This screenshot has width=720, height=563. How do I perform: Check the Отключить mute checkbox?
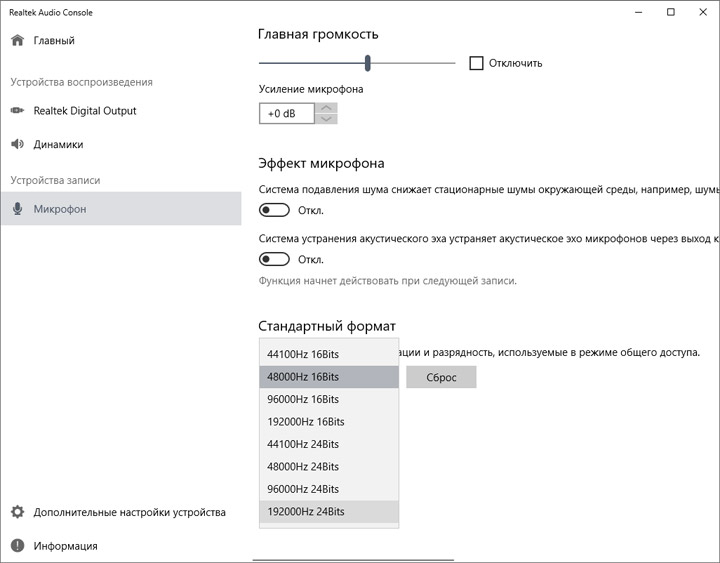(x=476, y=63)
